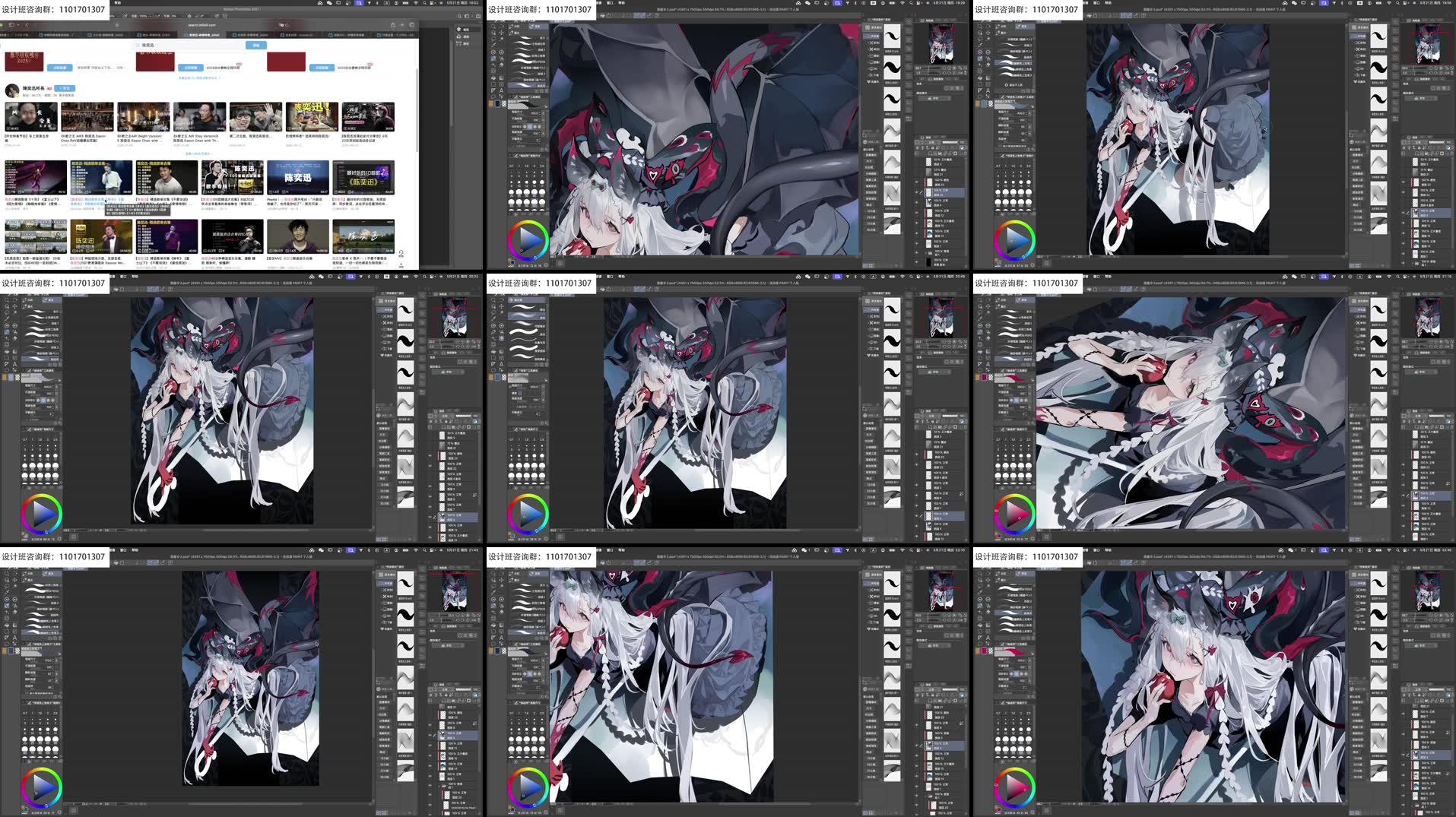Toggle eye of highlighted layer in bat-wing close-up
Screen dimensions: 1456x817
coord(916,192)
